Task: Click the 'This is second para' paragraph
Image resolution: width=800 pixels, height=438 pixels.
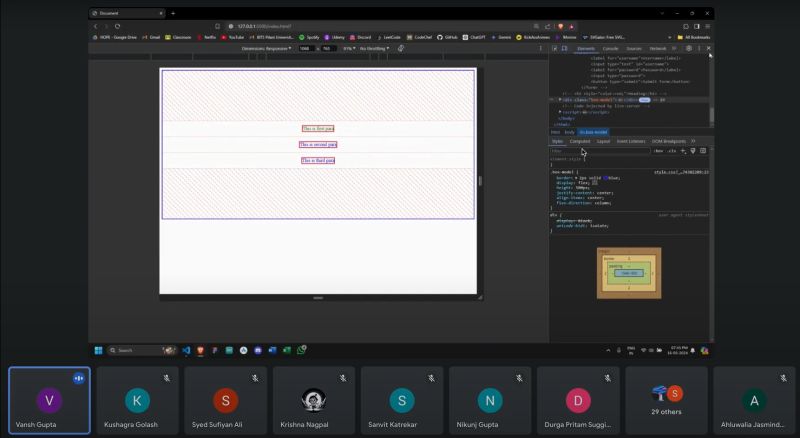Action: [x=318, y=144]
